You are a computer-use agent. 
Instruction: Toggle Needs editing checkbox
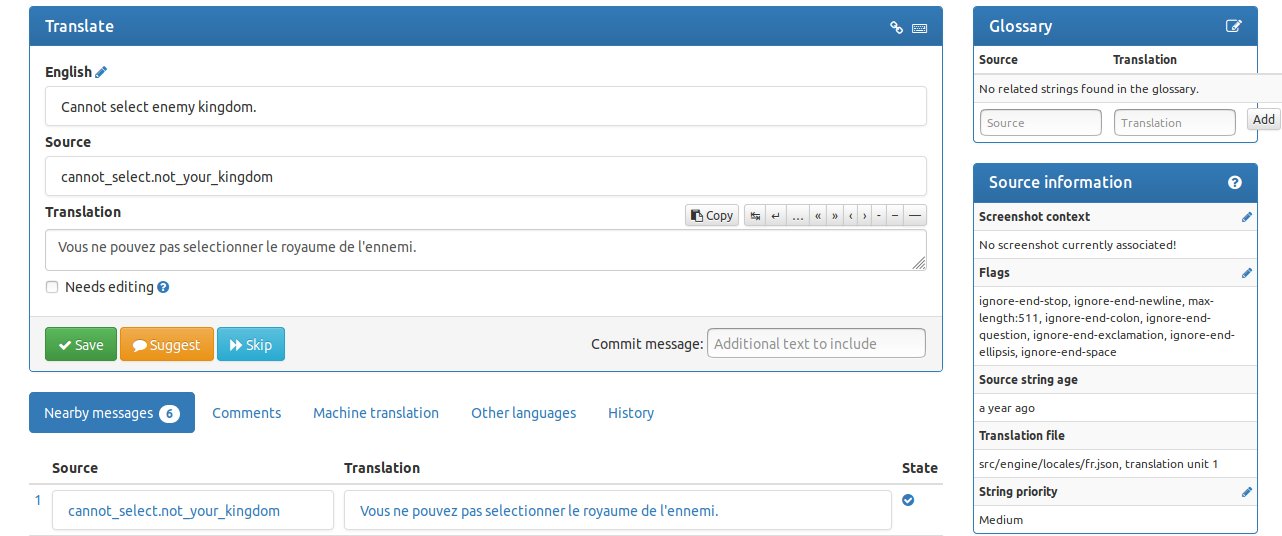pos(52,287)
